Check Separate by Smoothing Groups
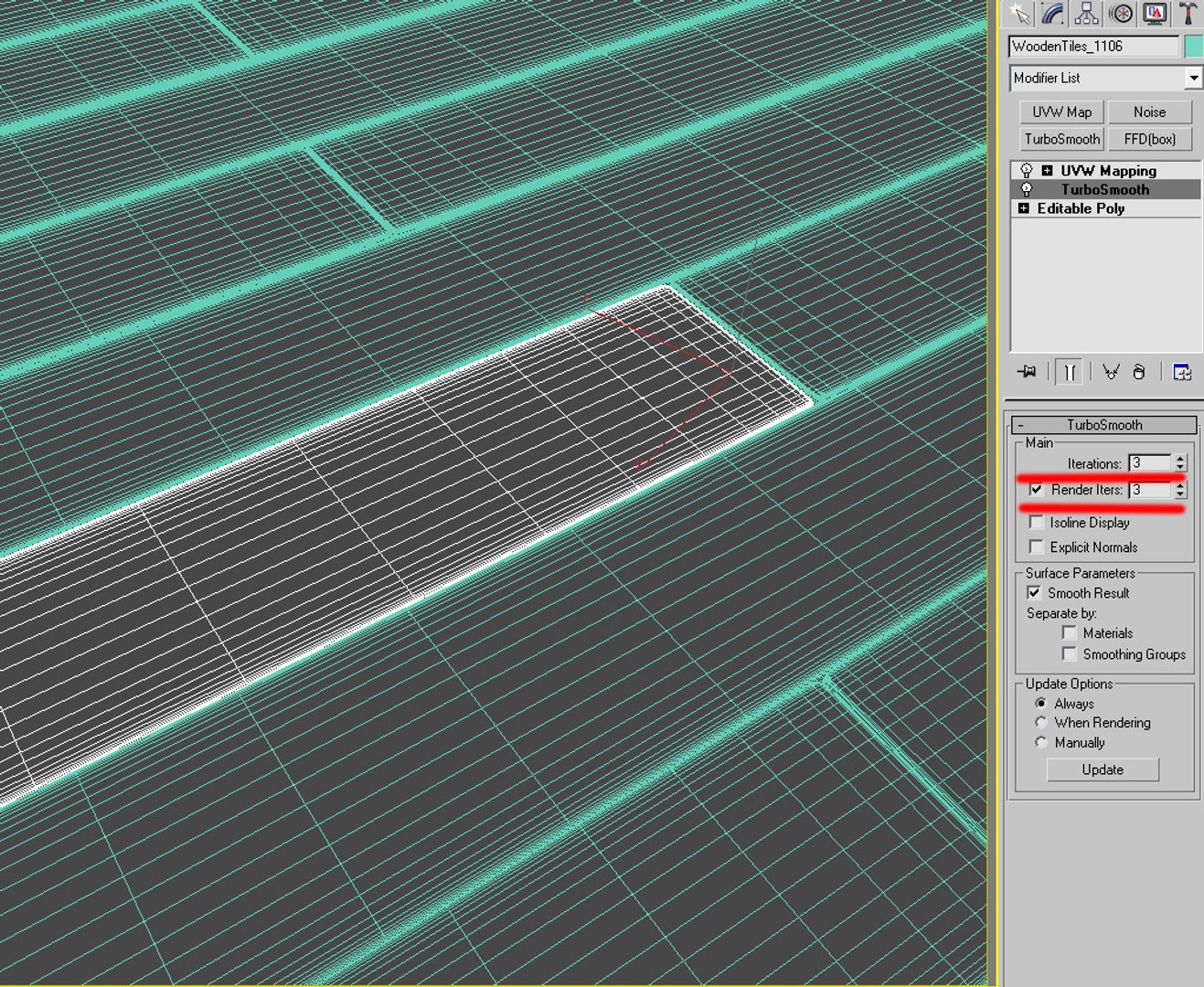The image size is (1204, 987). click(1069, 654)
